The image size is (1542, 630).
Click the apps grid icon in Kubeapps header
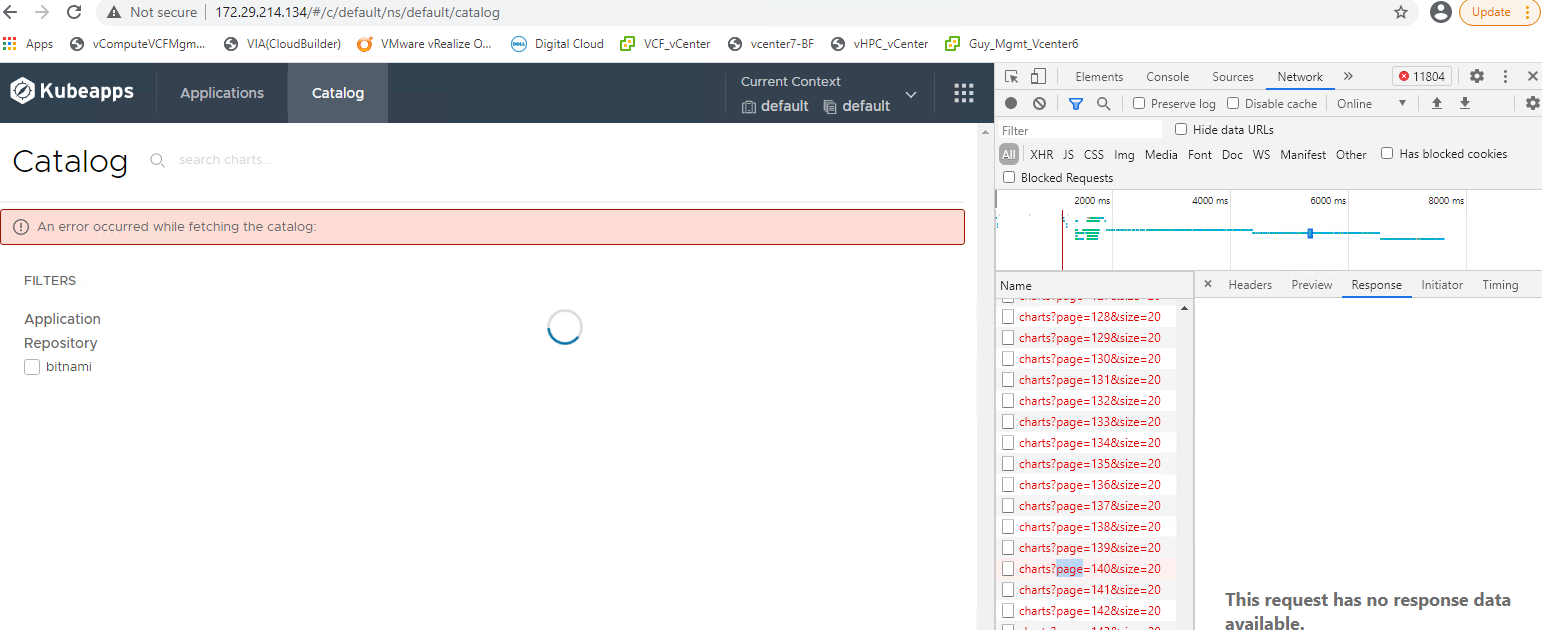pyautogui.click(x=963, y=92)
